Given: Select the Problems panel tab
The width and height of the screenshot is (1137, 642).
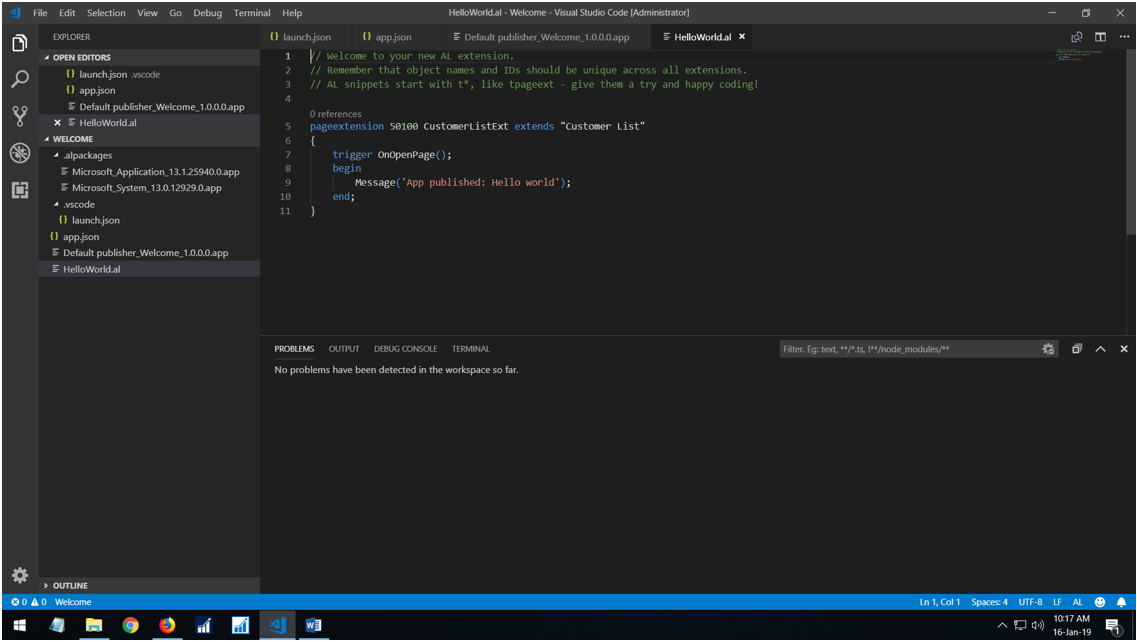Looking at the screenshot, I should (x=294, y=349).
